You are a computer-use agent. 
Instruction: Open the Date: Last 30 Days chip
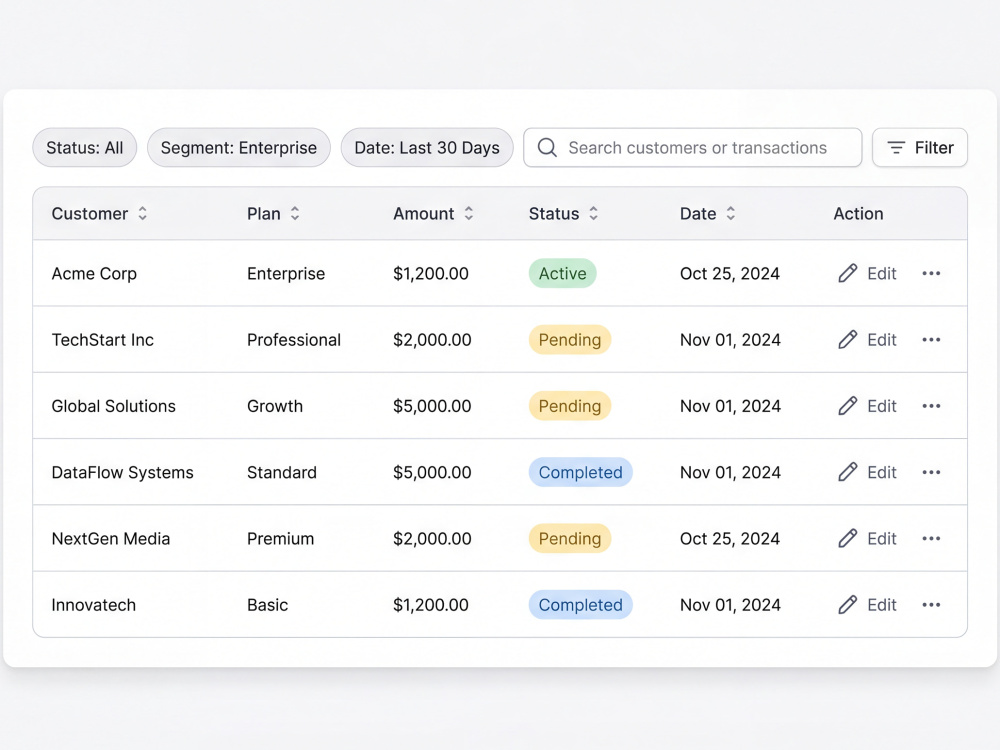coord(427,147)
